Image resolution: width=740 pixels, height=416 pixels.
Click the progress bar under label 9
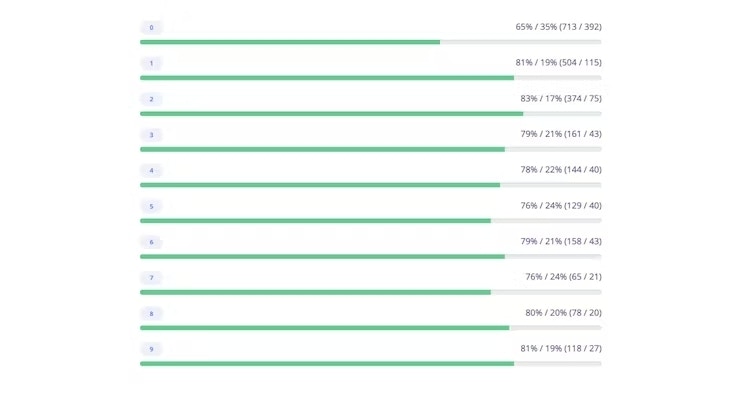point(370,364)
